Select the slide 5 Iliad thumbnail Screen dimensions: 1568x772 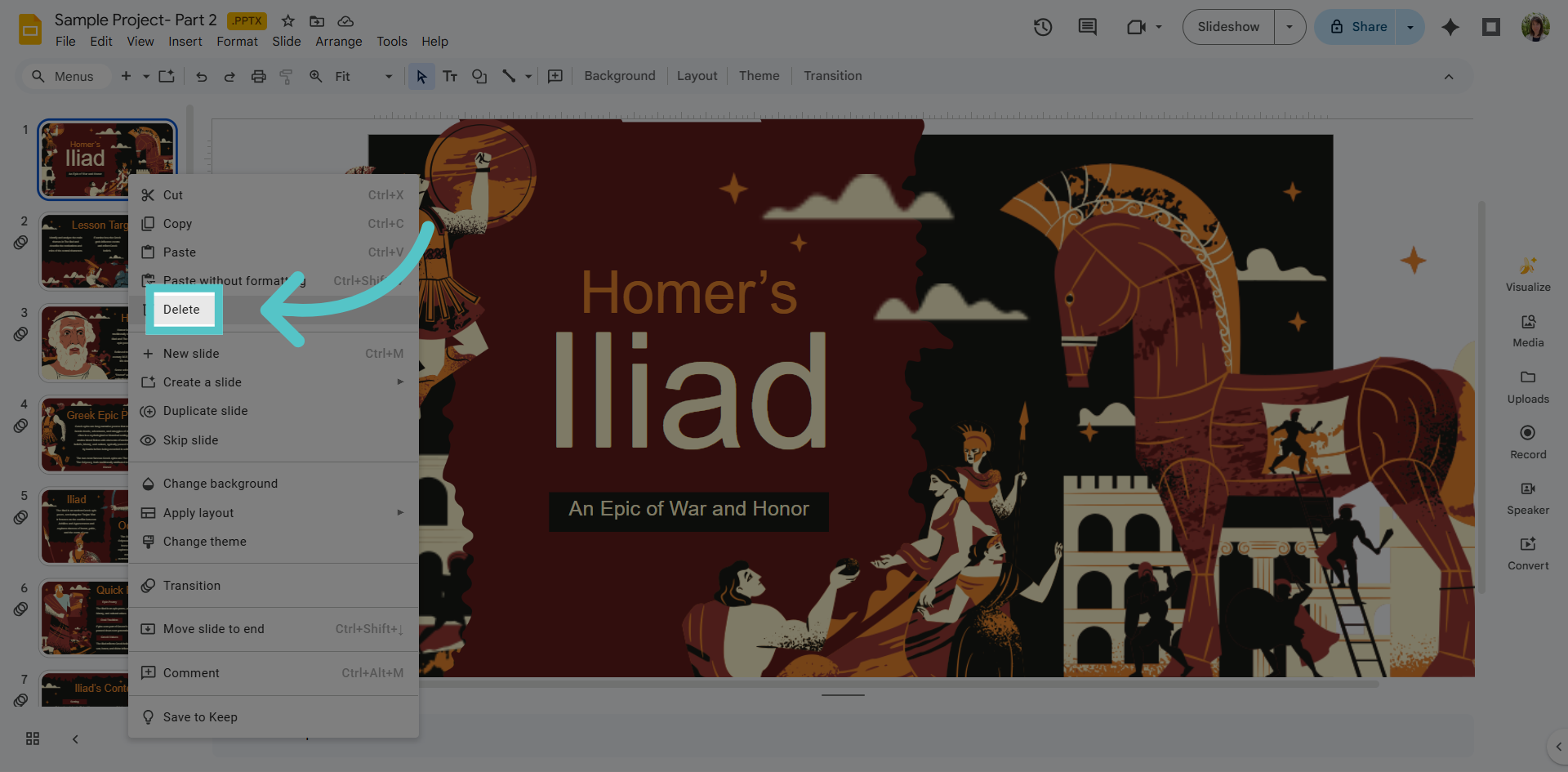(x=83, y=527)
